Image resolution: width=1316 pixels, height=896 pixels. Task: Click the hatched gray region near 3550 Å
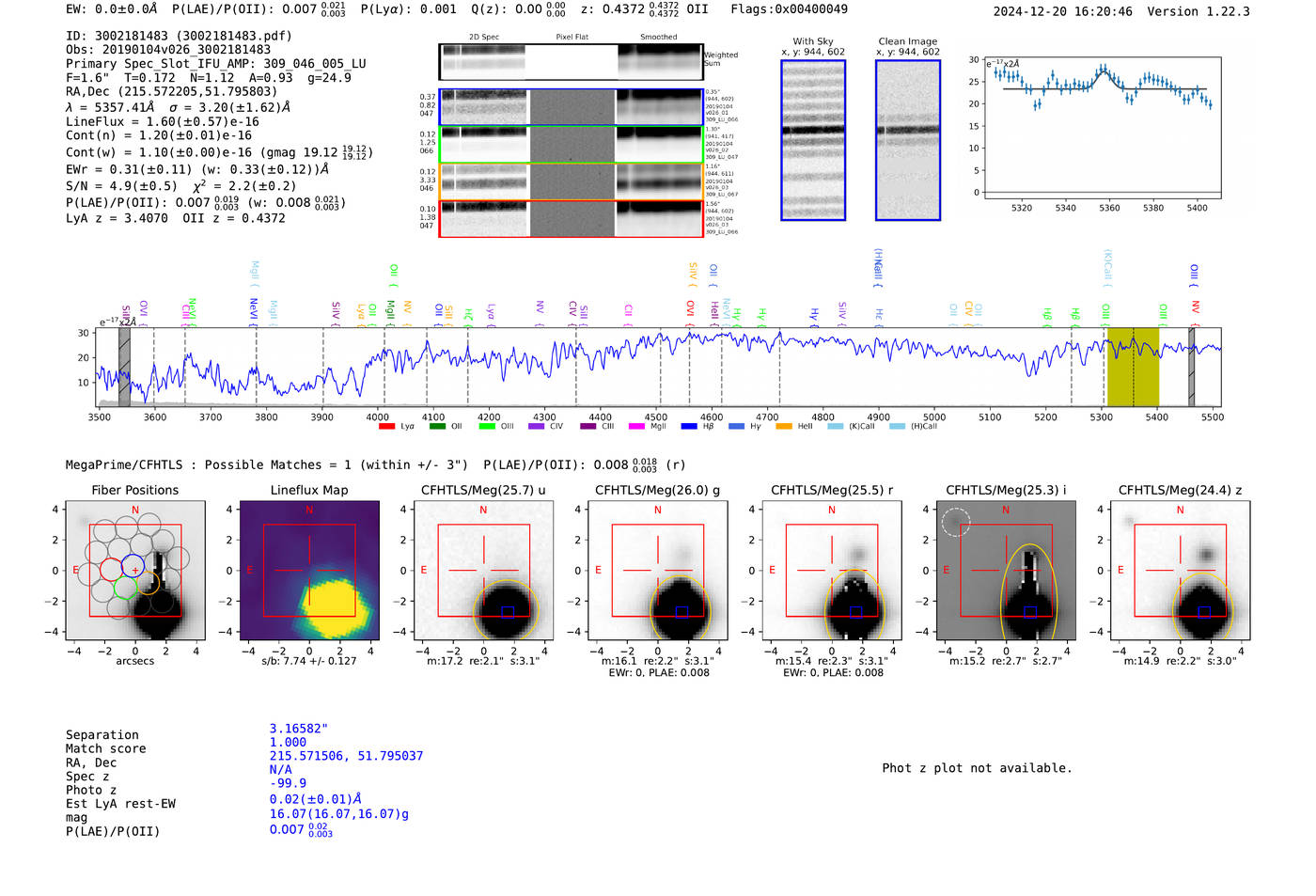124,367
